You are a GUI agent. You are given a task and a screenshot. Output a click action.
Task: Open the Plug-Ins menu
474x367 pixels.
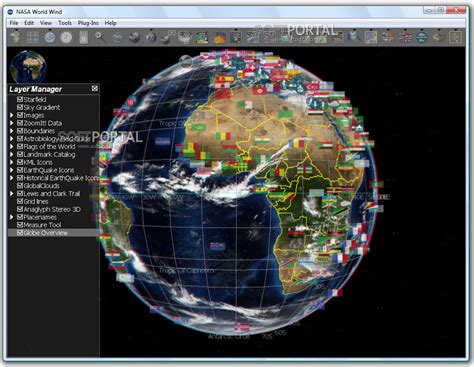click(x=88, y=23)
